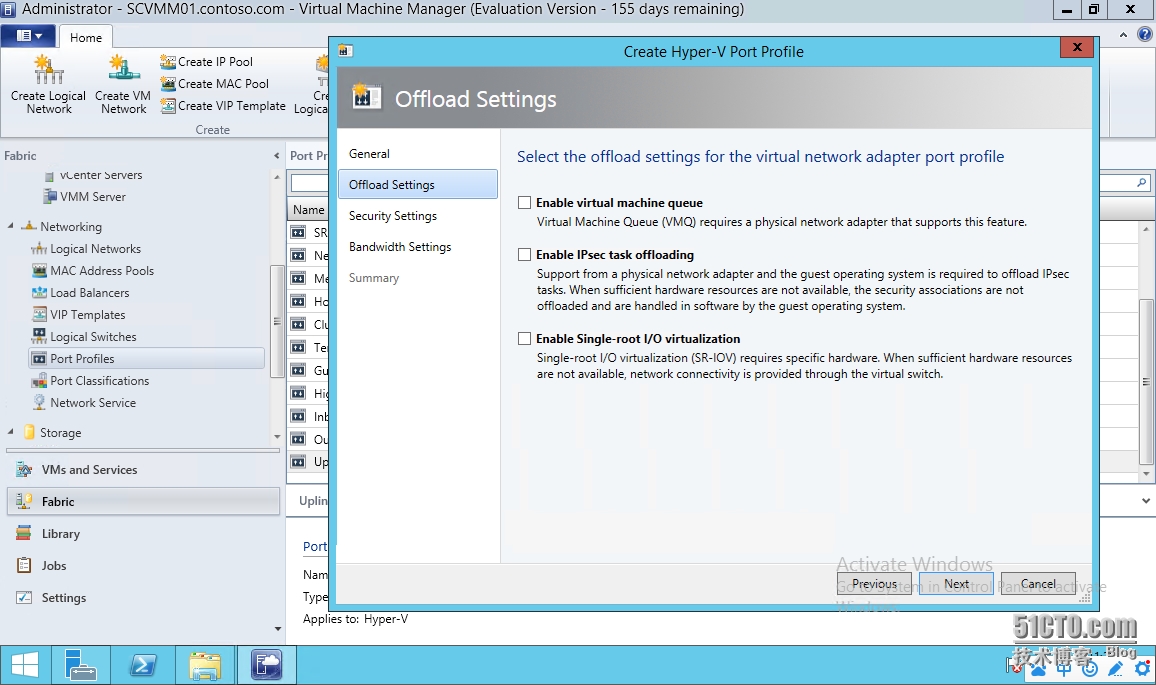
Task: Click the Previous button
Action: tap(874, 583)
